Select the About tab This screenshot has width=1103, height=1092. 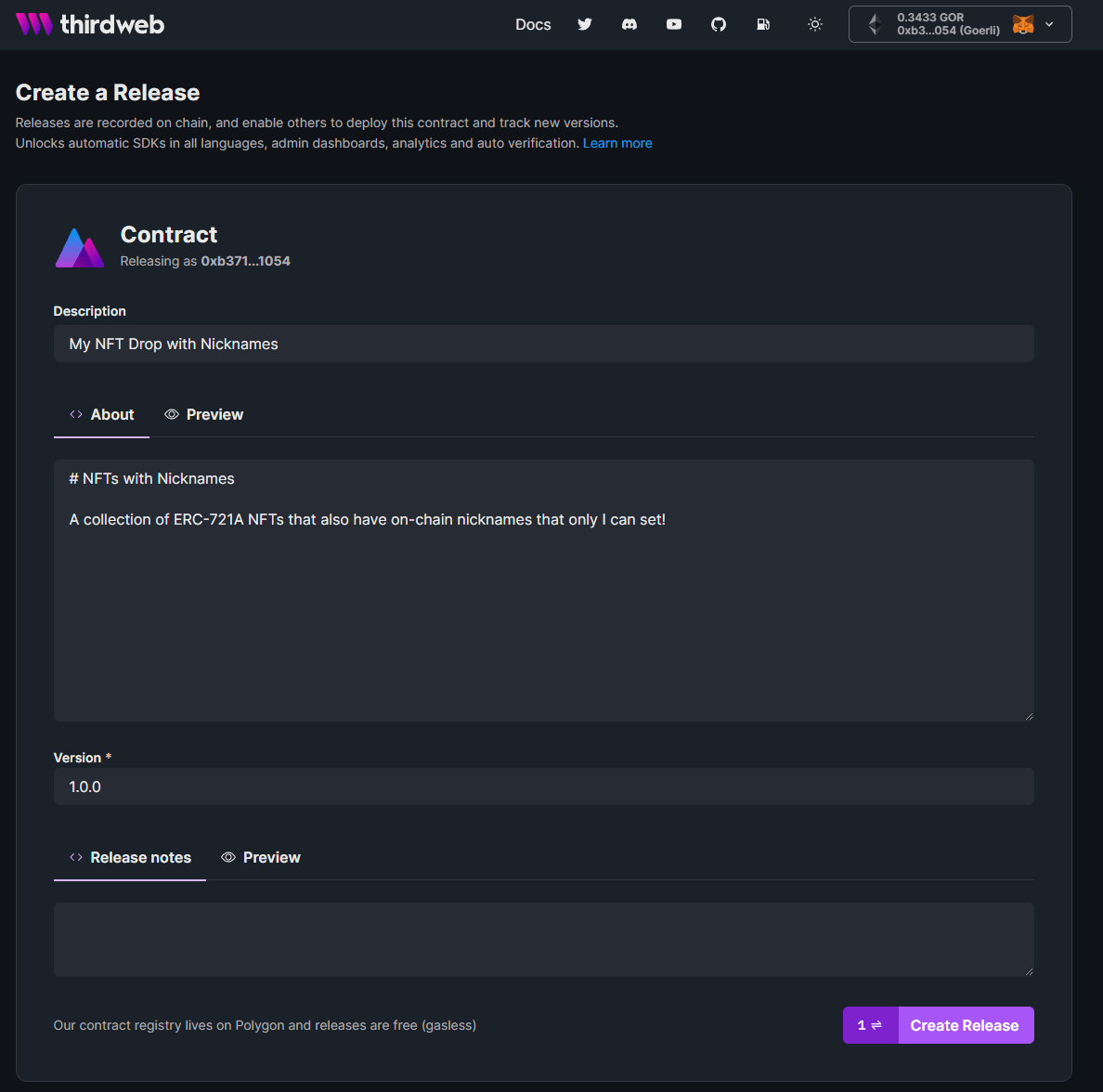coord(101,414)
